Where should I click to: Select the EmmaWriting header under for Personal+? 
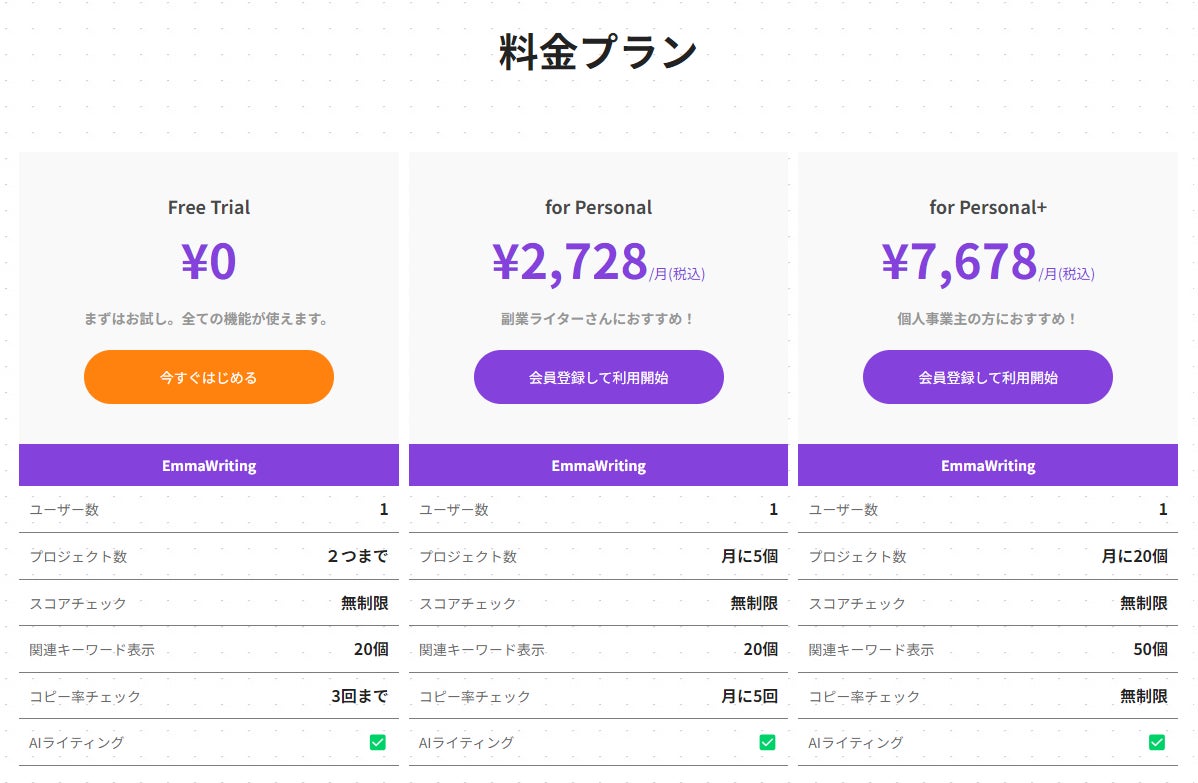(x=987, y=465)
